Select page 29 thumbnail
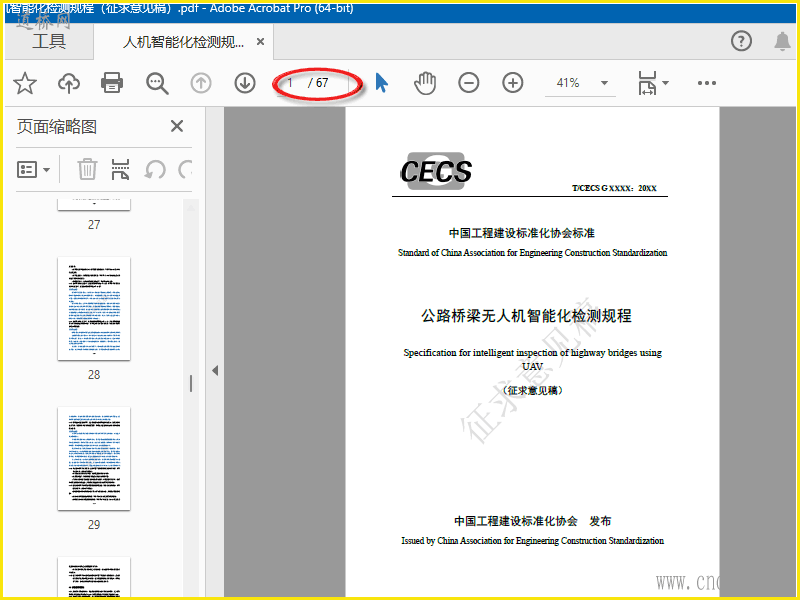The height and width of the screenshot is (600, 800). pyautogui.click(x=94, y=459)
